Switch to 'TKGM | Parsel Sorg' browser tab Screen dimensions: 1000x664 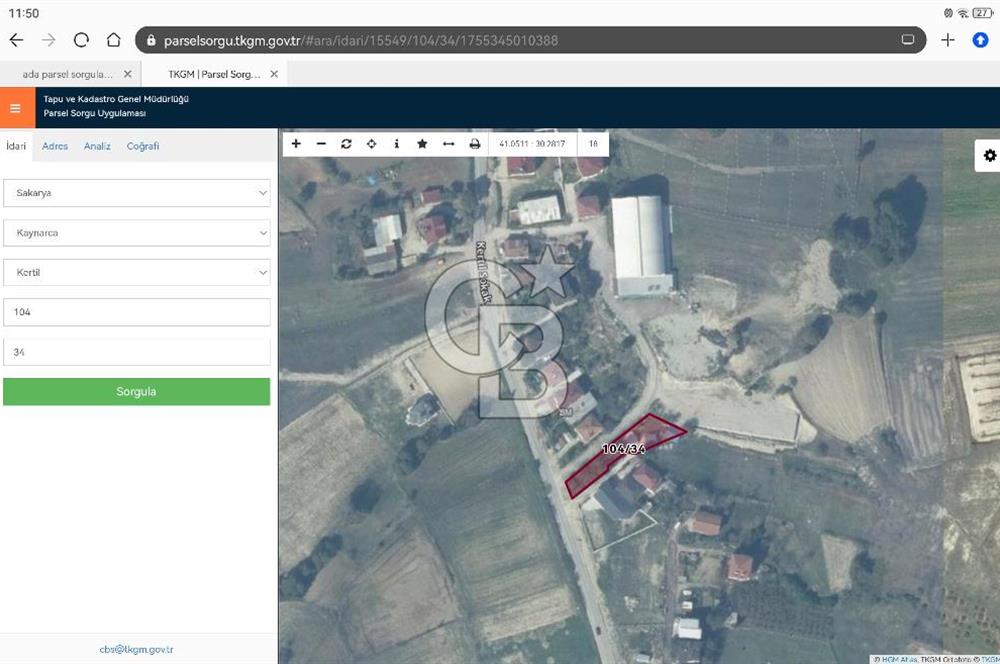(214, 74)
